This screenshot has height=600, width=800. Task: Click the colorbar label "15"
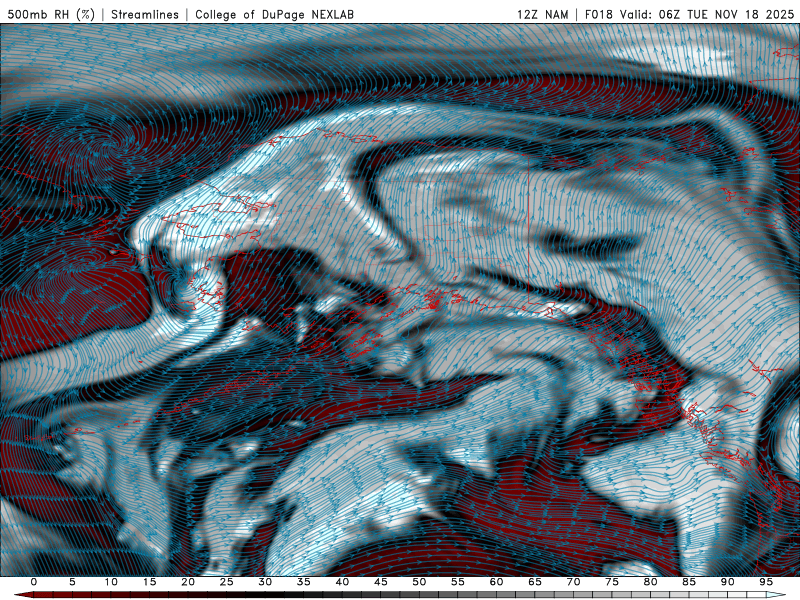(x=149, y=582)
